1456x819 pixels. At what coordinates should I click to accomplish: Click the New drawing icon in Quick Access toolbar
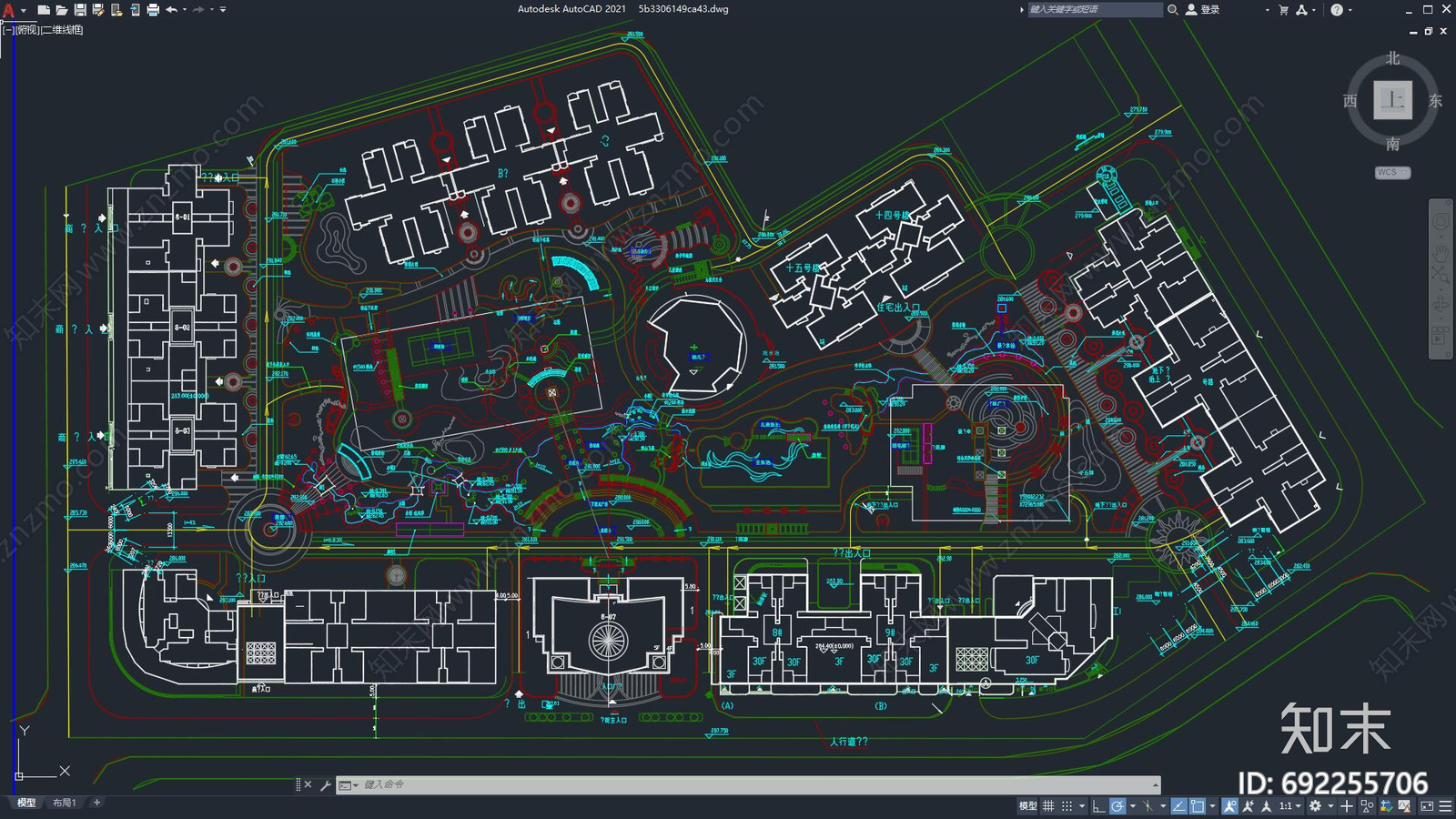(43, 10)
